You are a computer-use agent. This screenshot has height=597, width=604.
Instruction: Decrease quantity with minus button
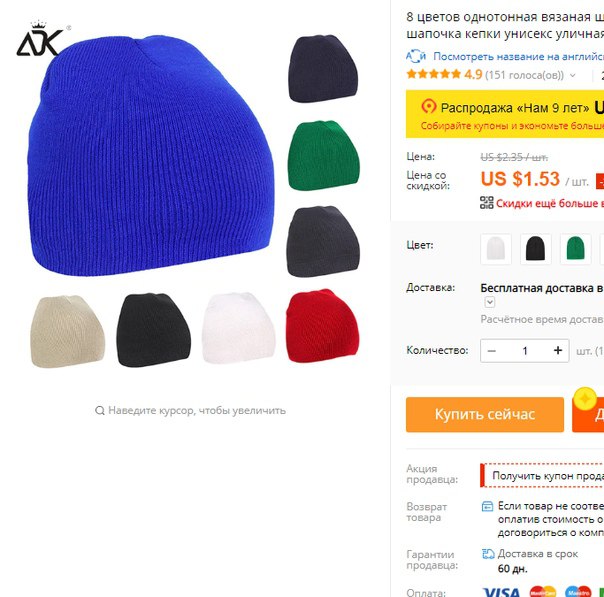[x=492, y=351]
